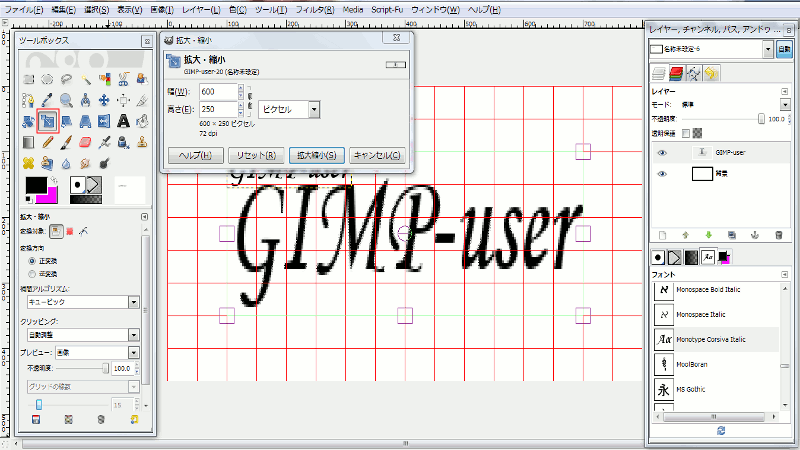Select the Measure compass tool

[x=85, y=100]
